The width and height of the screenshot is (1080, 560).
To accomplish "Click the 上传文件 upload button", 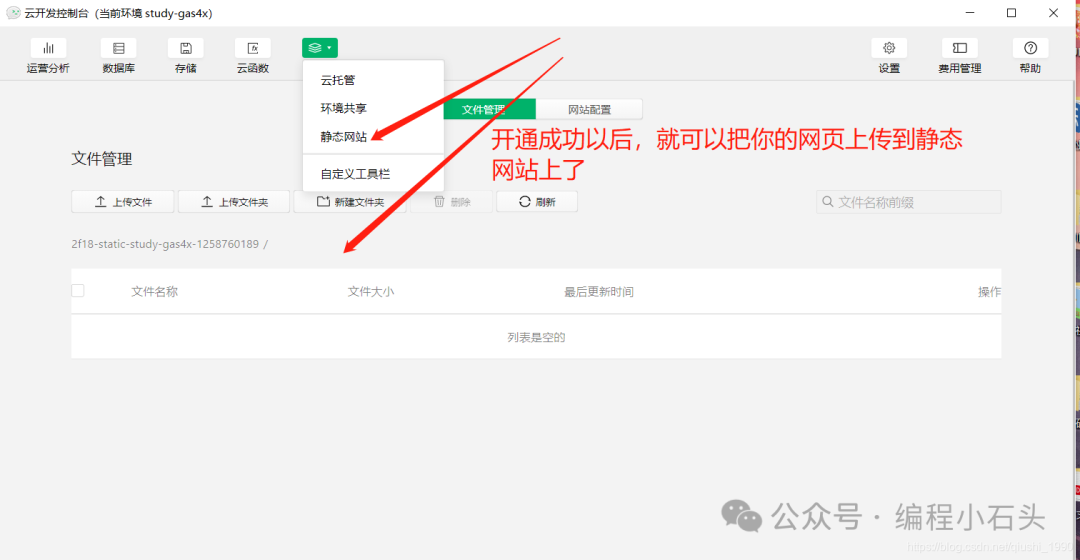I will (123, 202).
